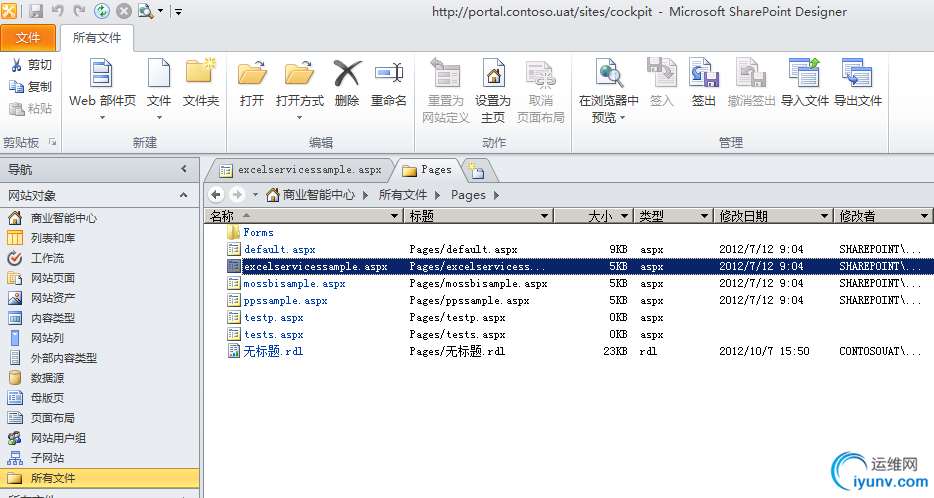Click the 删除 ribbon button

tap(347, 83)
